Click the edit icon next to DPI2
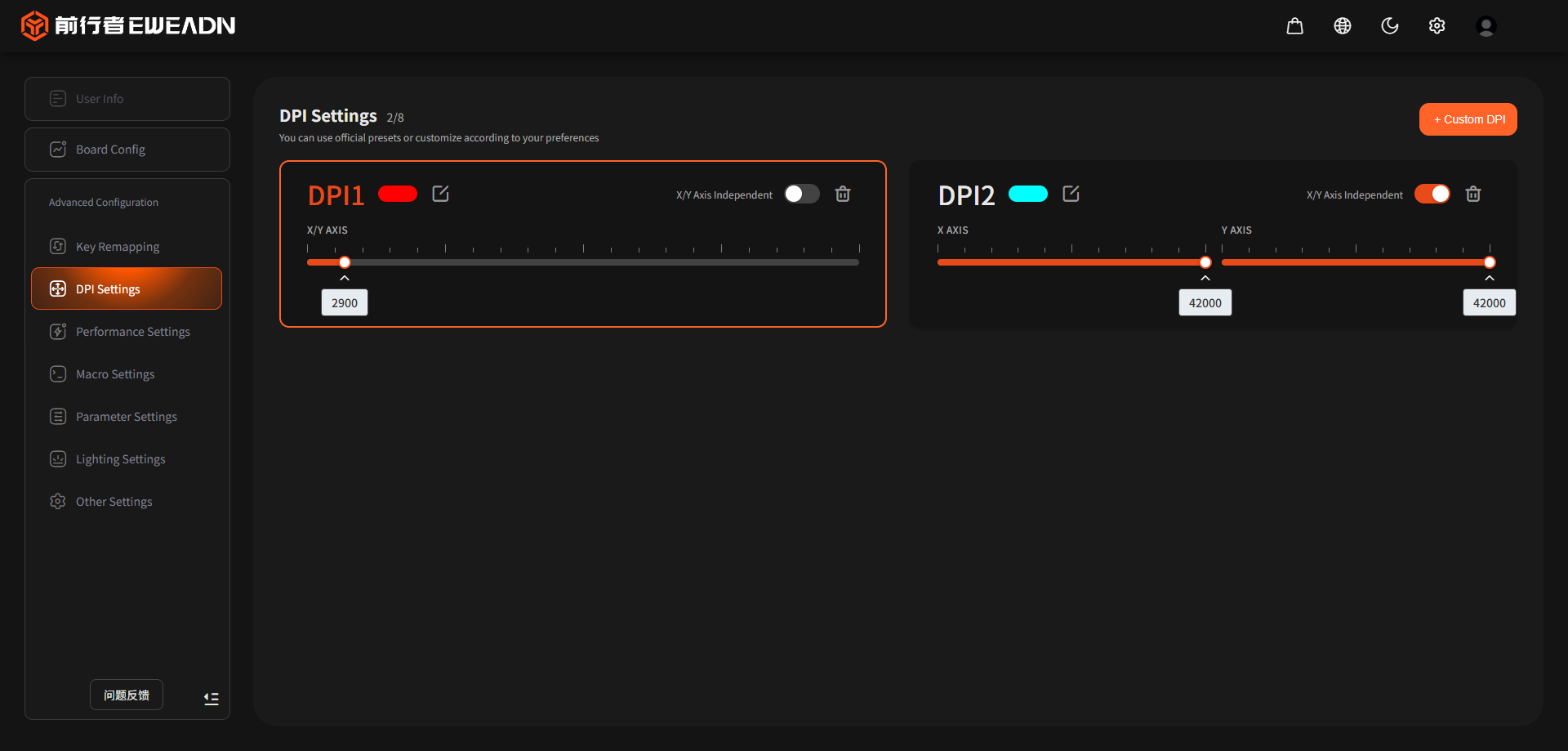 click(x=1071, y=194)
